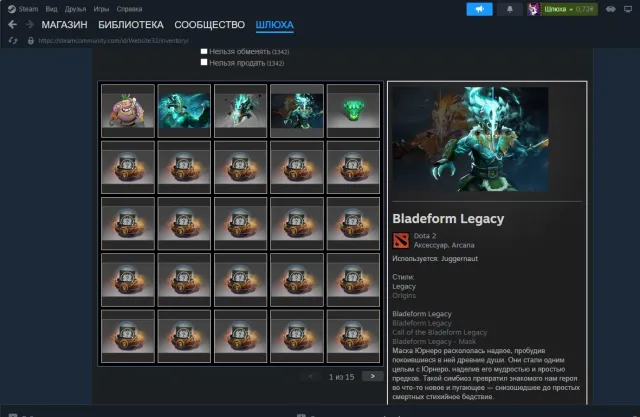Click the padlock security icon
The width and height of the screenshot is (640, 417).
click(31, 40)
